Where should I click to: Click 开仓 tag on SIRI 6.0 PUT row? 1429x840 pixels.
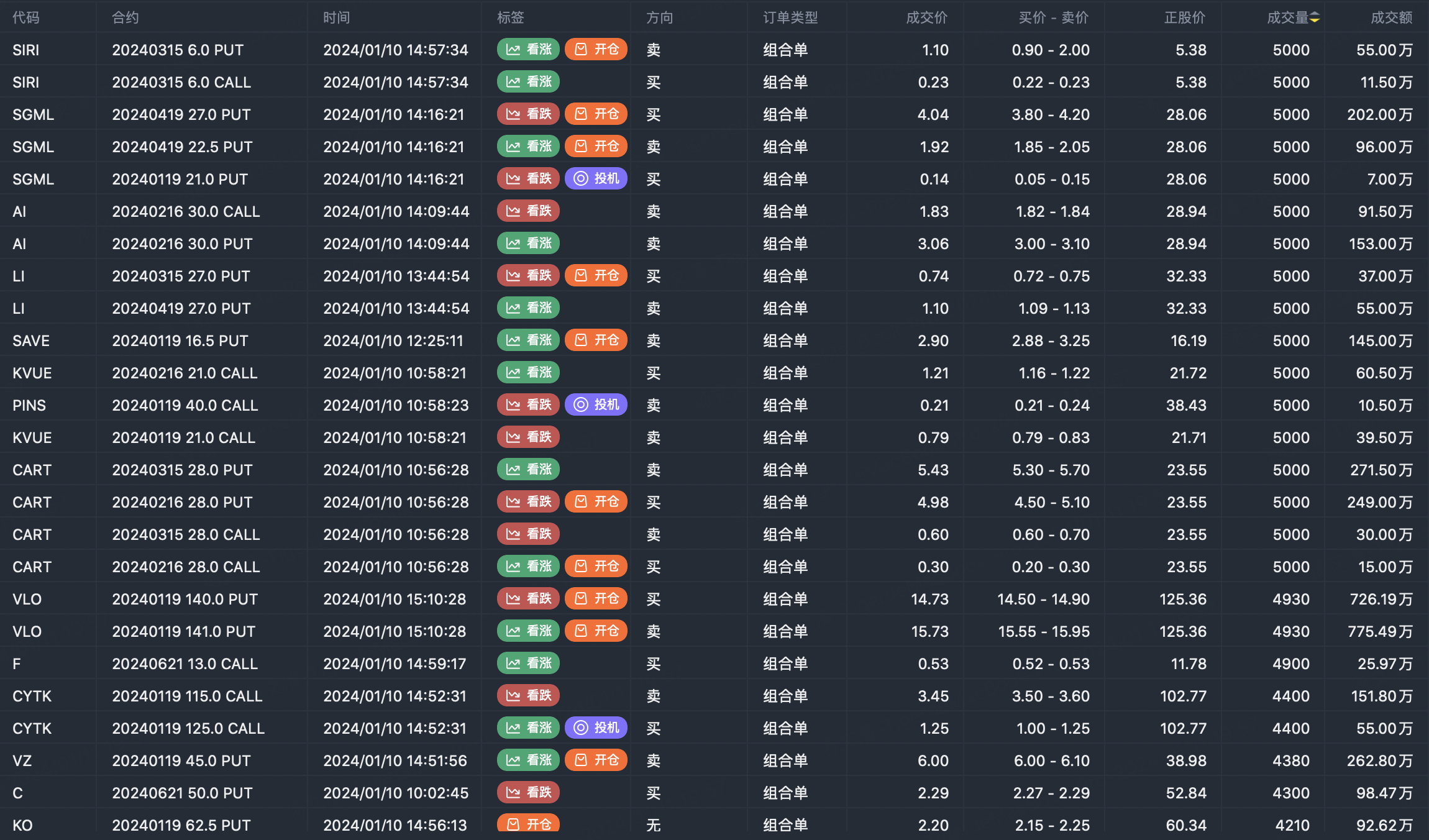coord(596,50)
